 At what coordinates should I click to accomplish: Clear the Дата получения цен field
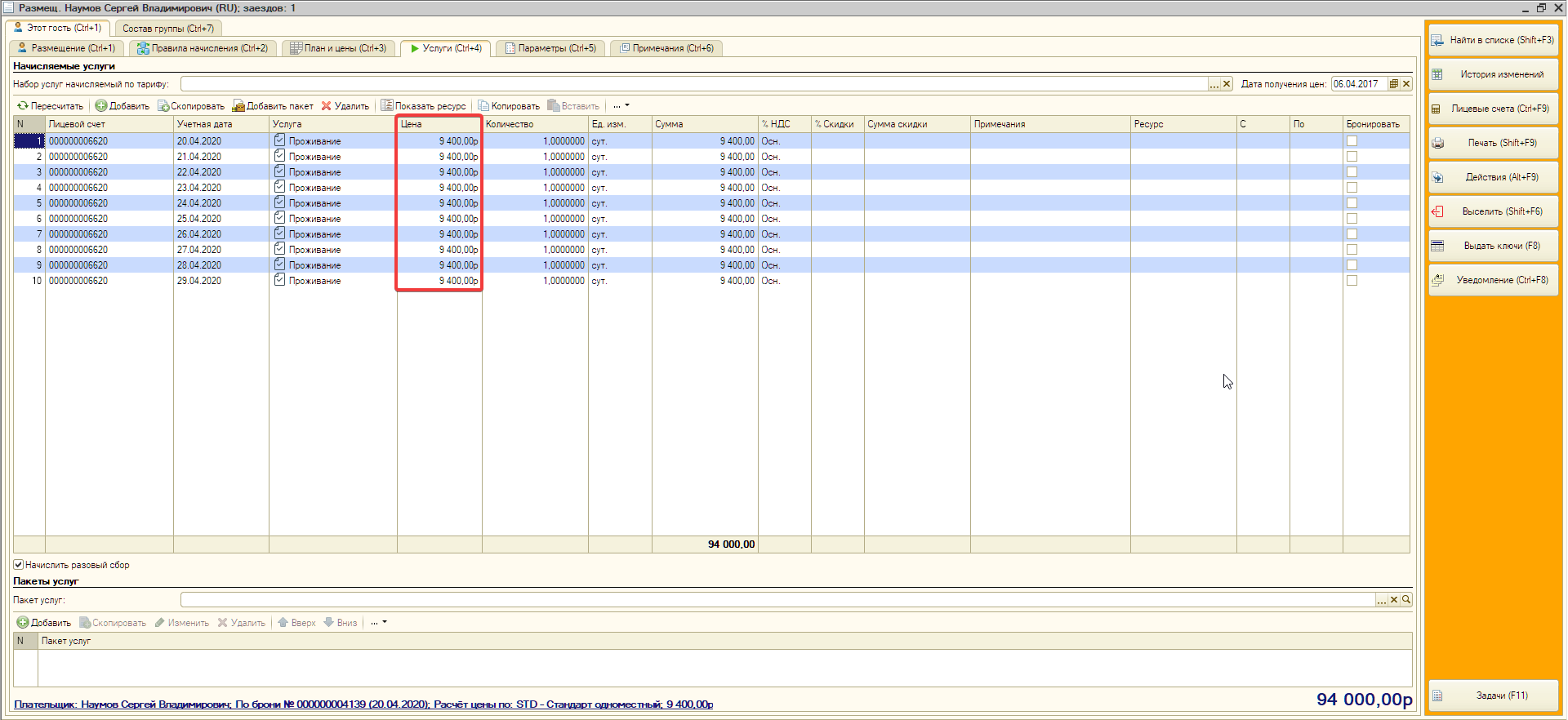1406,84
